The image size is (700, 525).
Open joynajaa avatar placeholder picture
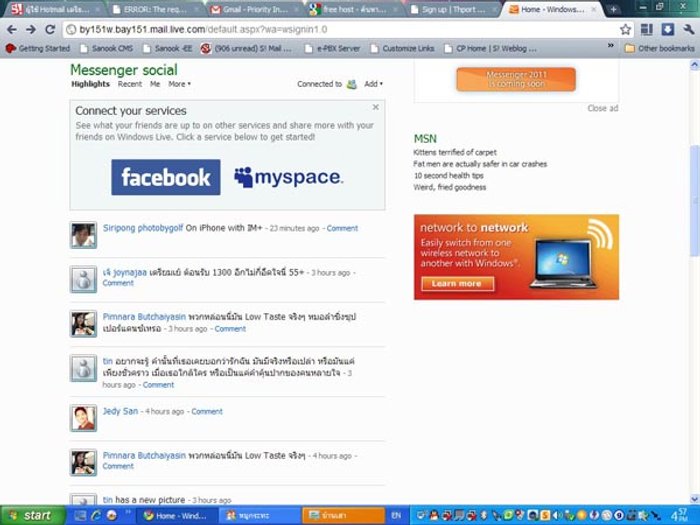(x=83, y=279)
